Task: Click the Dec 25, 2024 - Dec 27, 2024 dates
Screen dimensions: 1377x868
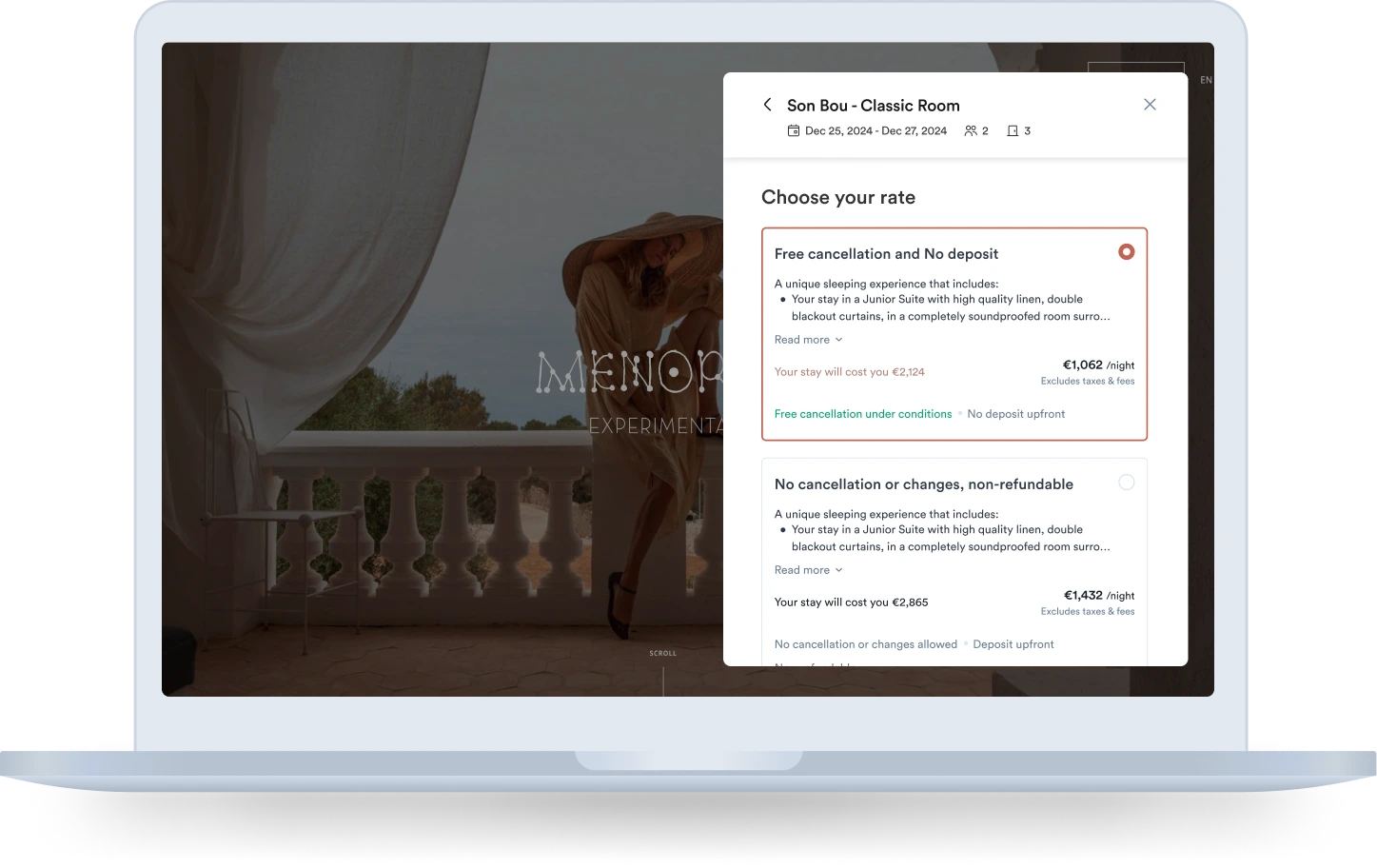Action: point(875,131)
